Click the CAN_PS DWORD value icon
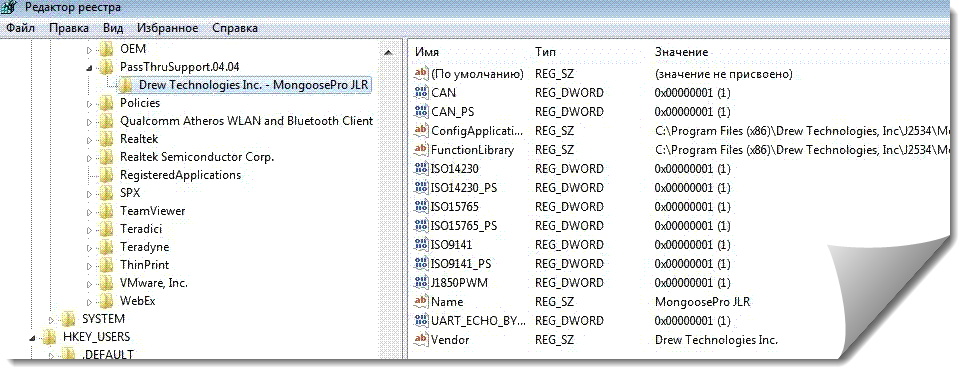The height and width of the screenshot is (368, 959). 421,112
